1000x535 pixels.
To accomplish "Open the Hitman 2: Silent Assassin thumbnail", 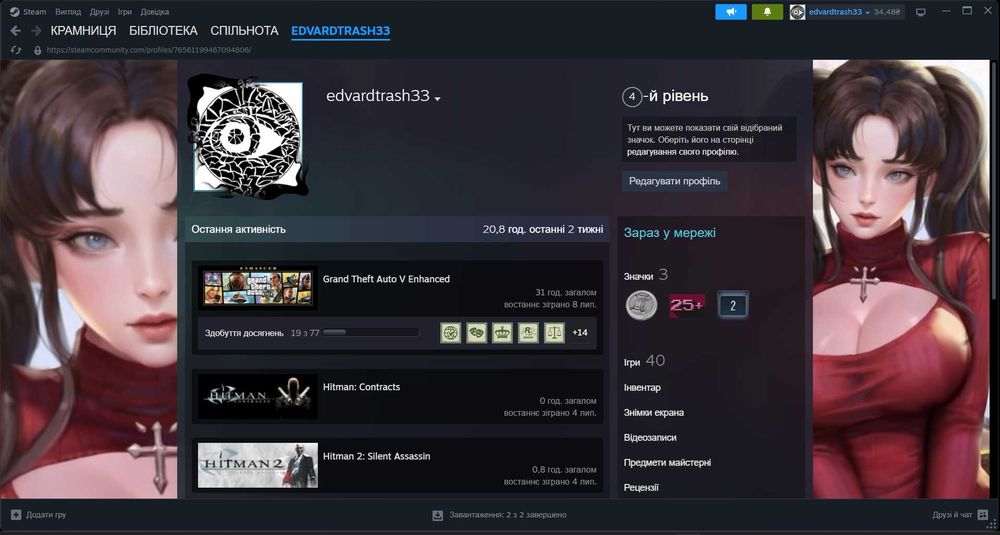I will (258, 465).
